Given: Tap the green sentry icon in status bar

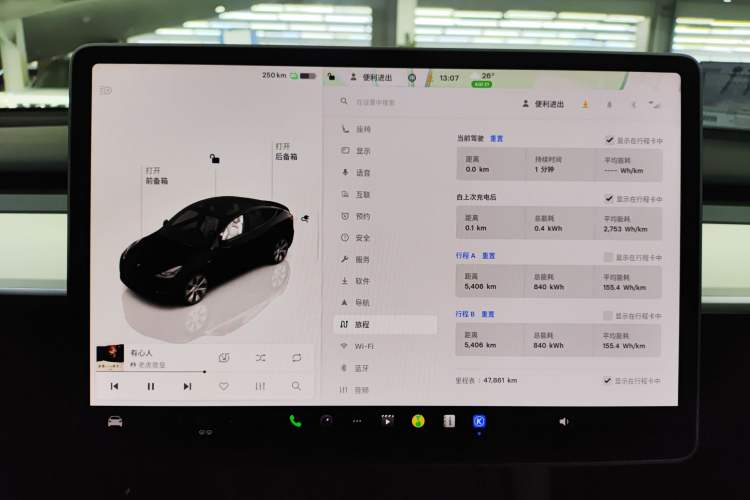Looking at the screenshot, I should coord(411,78).
